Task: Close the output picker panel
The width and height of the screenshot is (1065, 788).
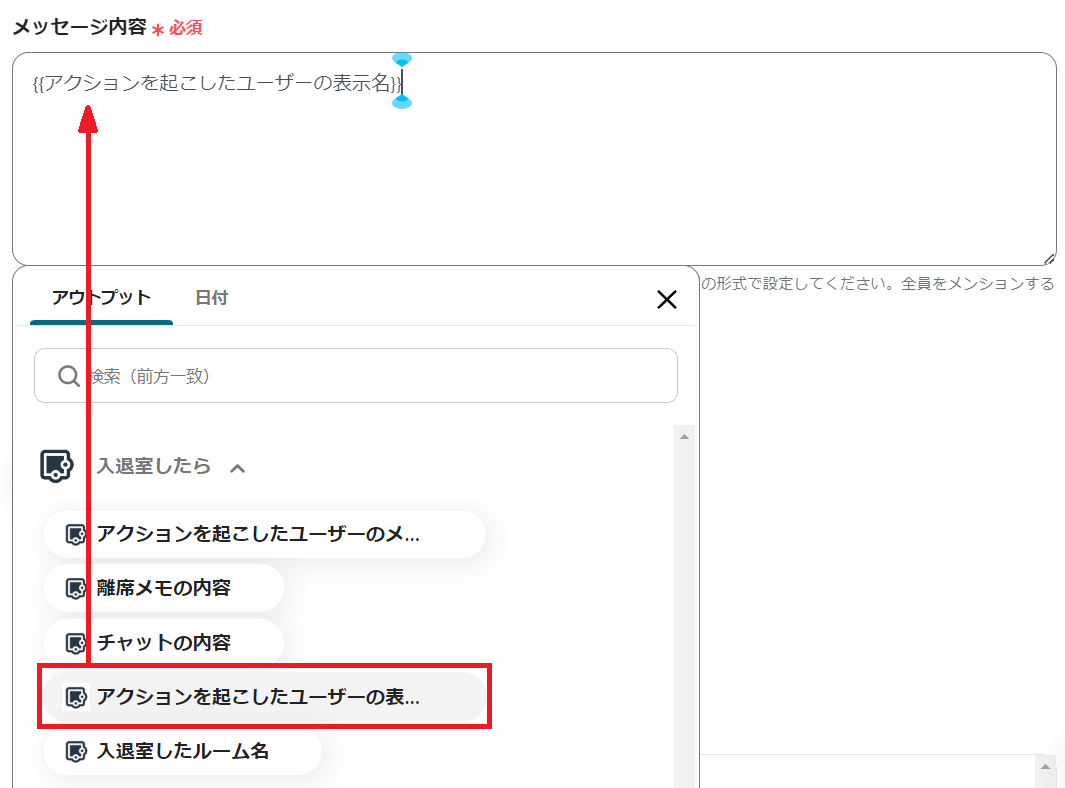Action: (666, 299)
